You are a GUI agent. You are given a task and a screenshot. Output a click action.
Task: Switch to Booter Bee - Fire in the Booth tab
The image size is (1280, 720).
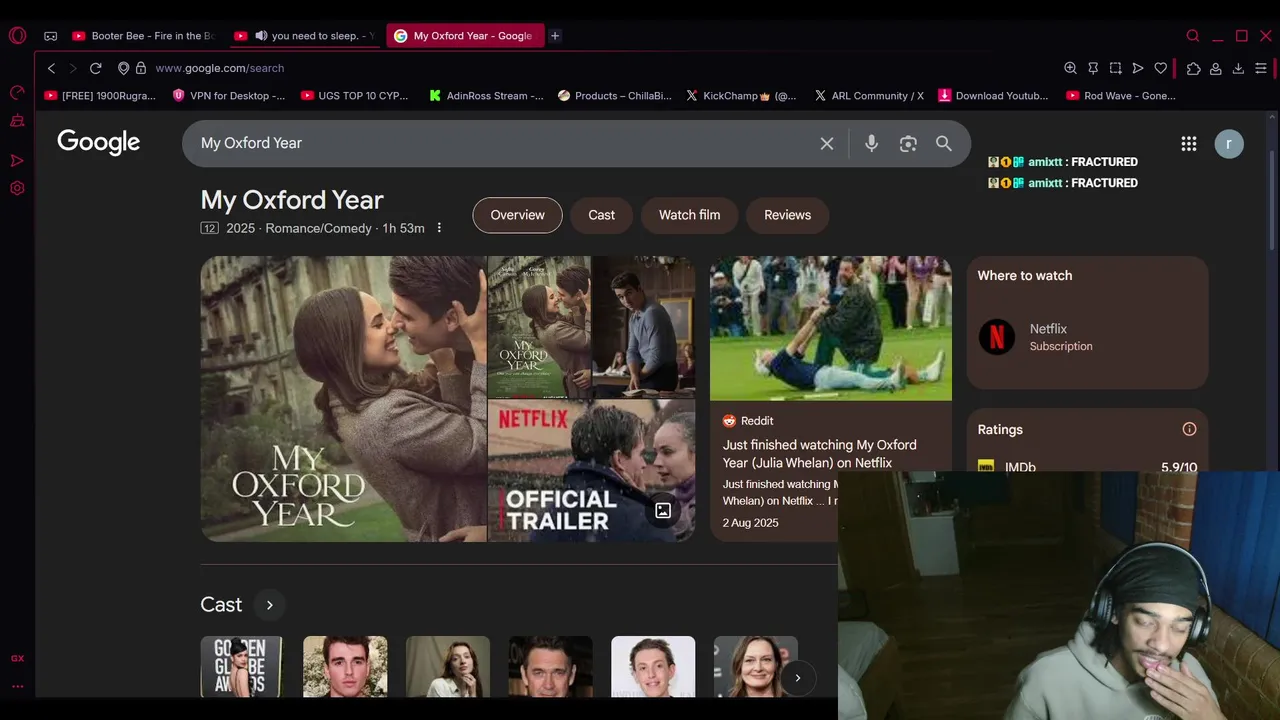144,36
